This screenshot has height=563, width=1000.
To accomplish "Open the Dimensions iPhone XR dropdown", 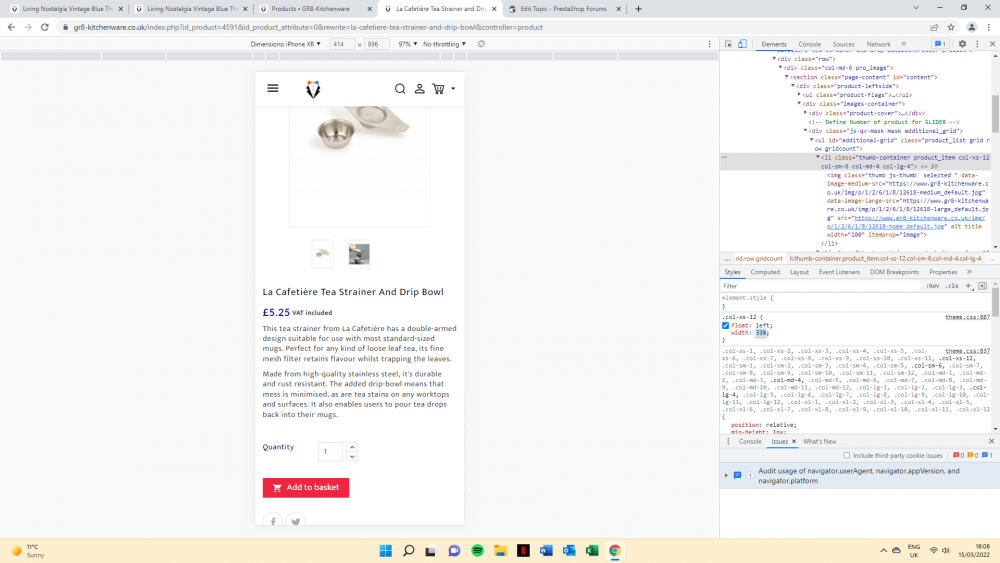I will pos(286,44).
